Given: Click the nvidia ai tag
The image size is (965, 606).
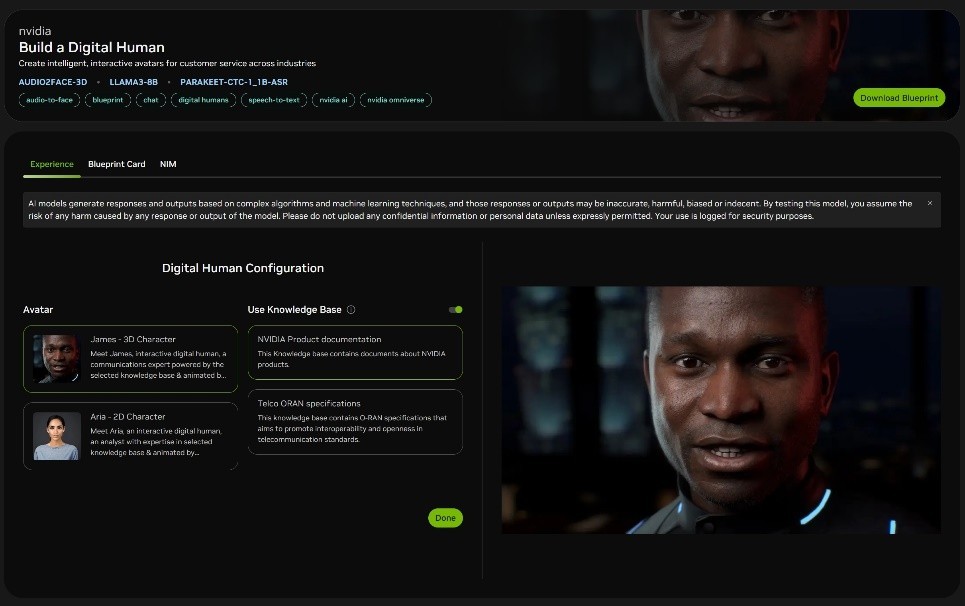Looking at the screenshot, I should pyautogui.click(x=334, y=100).
